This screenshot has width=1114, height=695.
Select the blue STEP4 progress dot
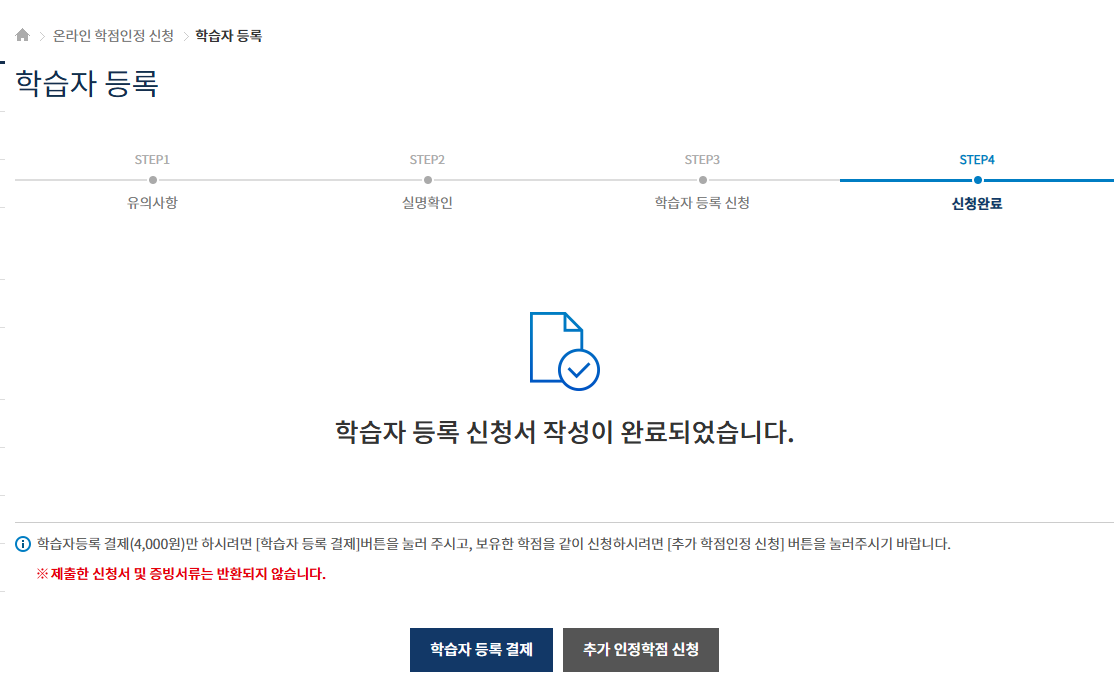pyautogui.click(x=979, y=181)
